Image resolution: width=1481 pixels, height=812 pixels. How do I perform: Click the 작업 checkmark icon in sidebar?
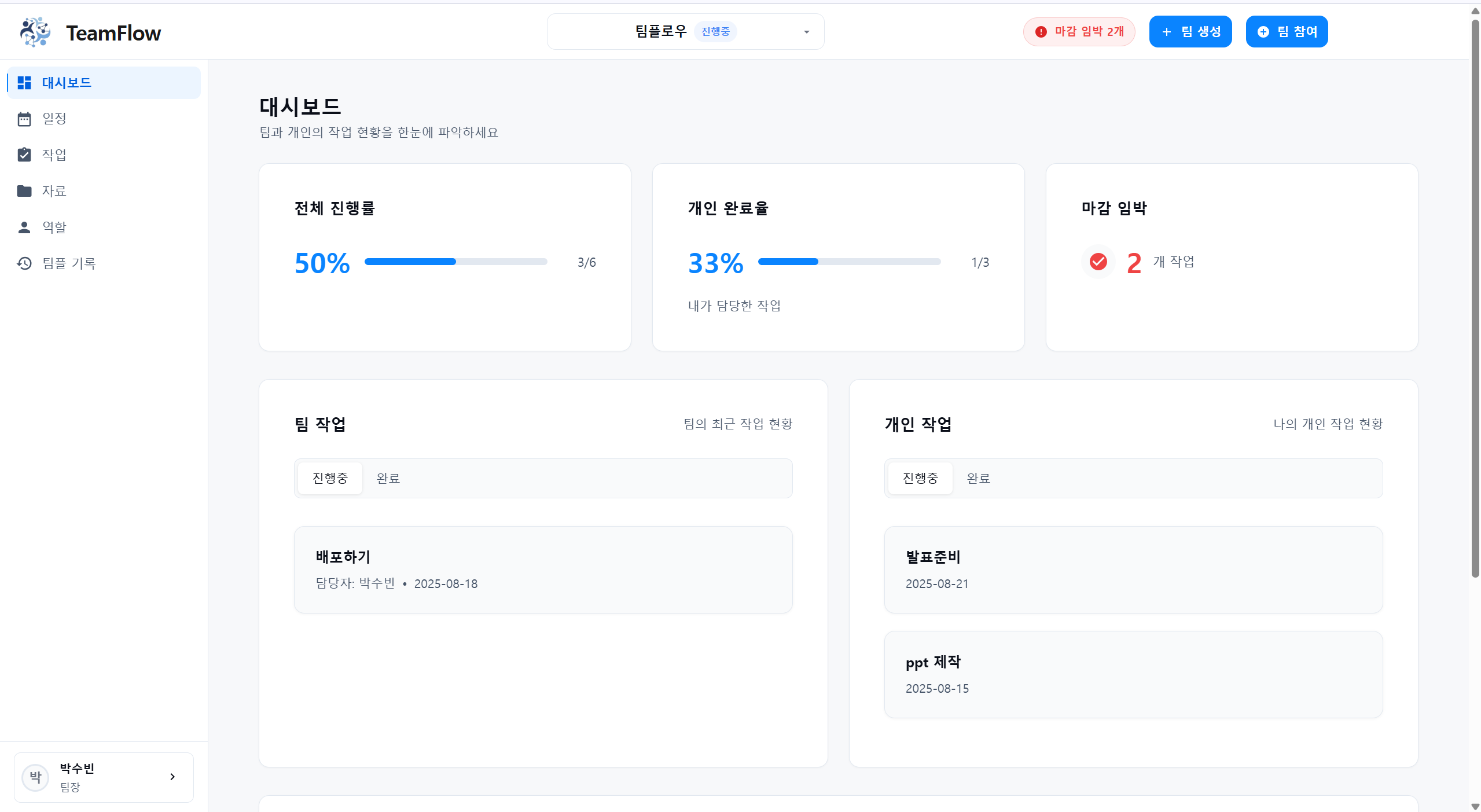[x=24, y=155]
